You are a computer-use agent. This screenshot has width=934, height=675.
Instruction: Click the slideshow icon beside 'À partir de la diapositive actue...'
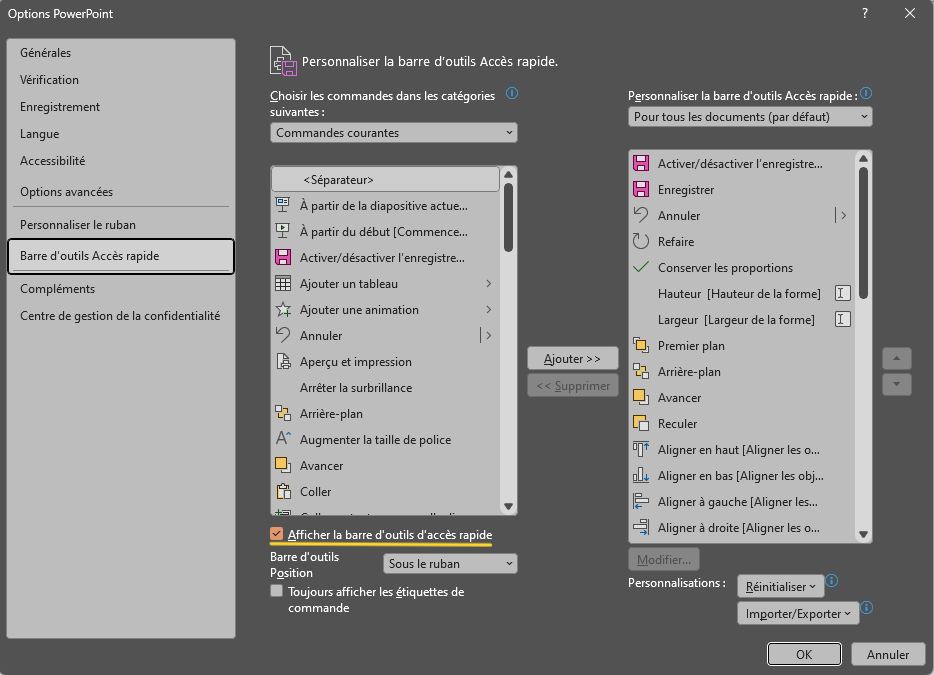pos(282,205)
